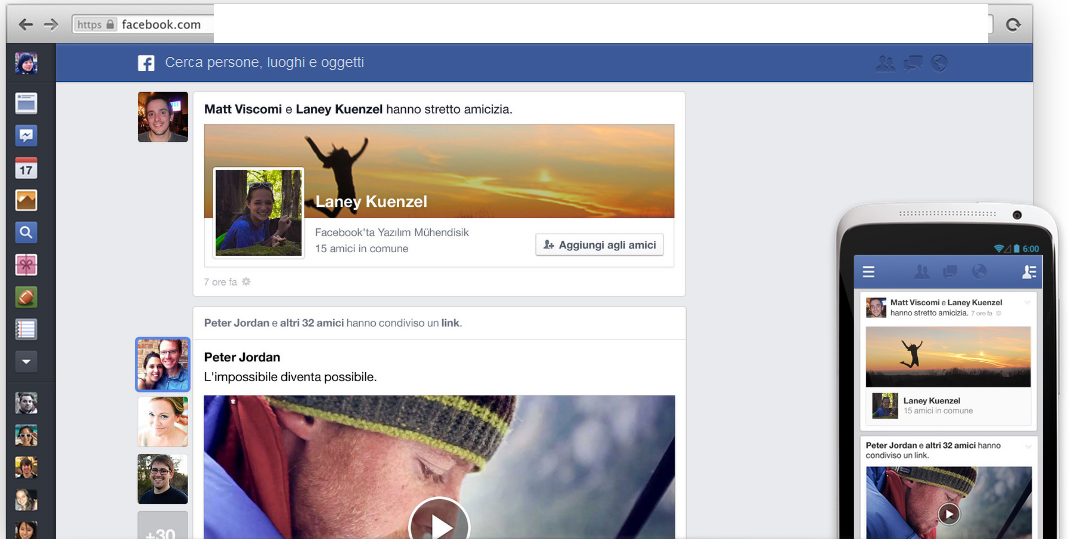1069x539 pixels.
Task: Select the man with glasses avatar beside the post
Action: (x=163, y=479)
